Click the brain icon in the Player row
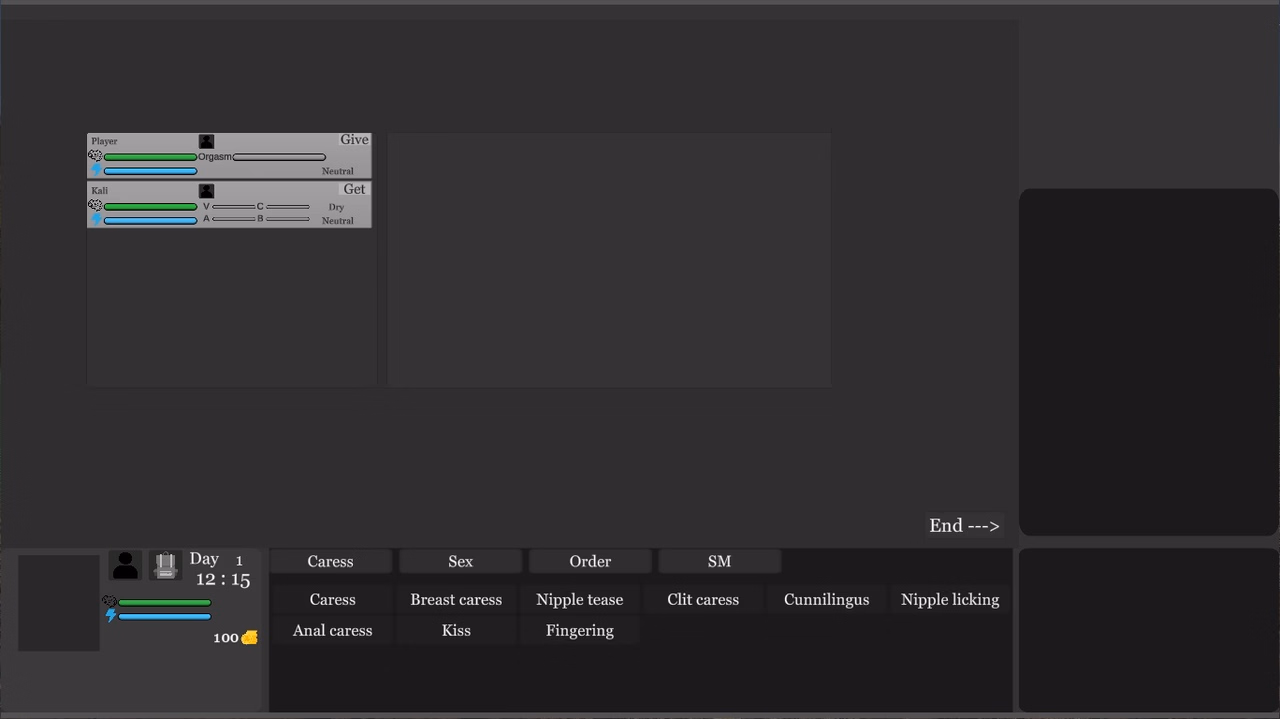The image size is (1280, 719). [95, 156]
